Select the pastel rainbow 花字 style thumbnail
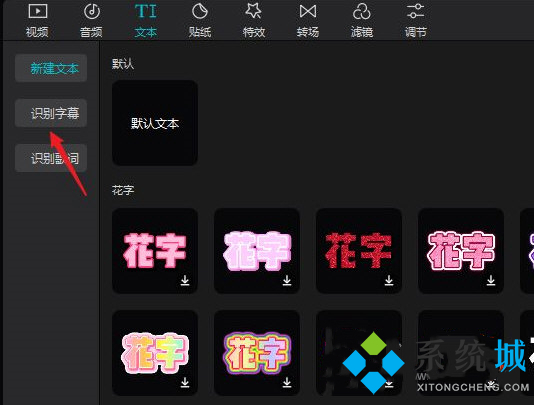This screenshot has width=534, height=405. pyautogui.click(x=155, y=353)
